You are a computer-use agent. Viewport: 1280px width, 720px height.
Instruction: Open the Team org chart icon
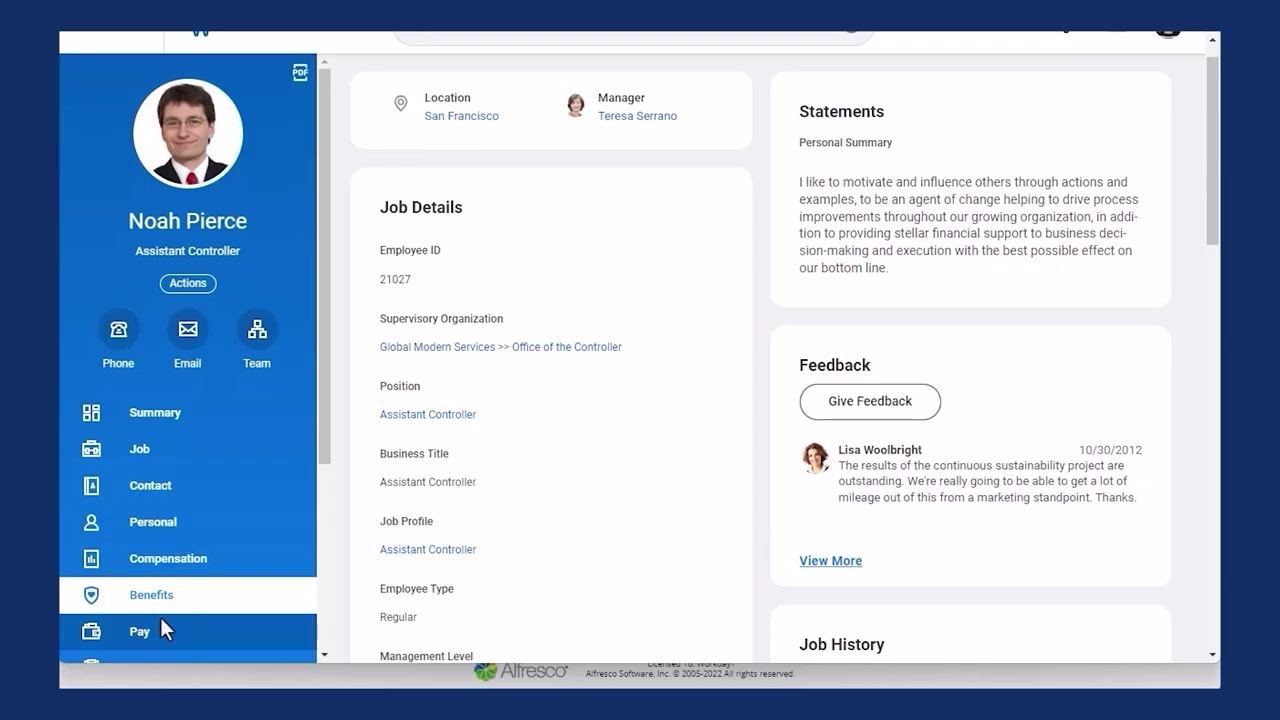click(257, 329)
